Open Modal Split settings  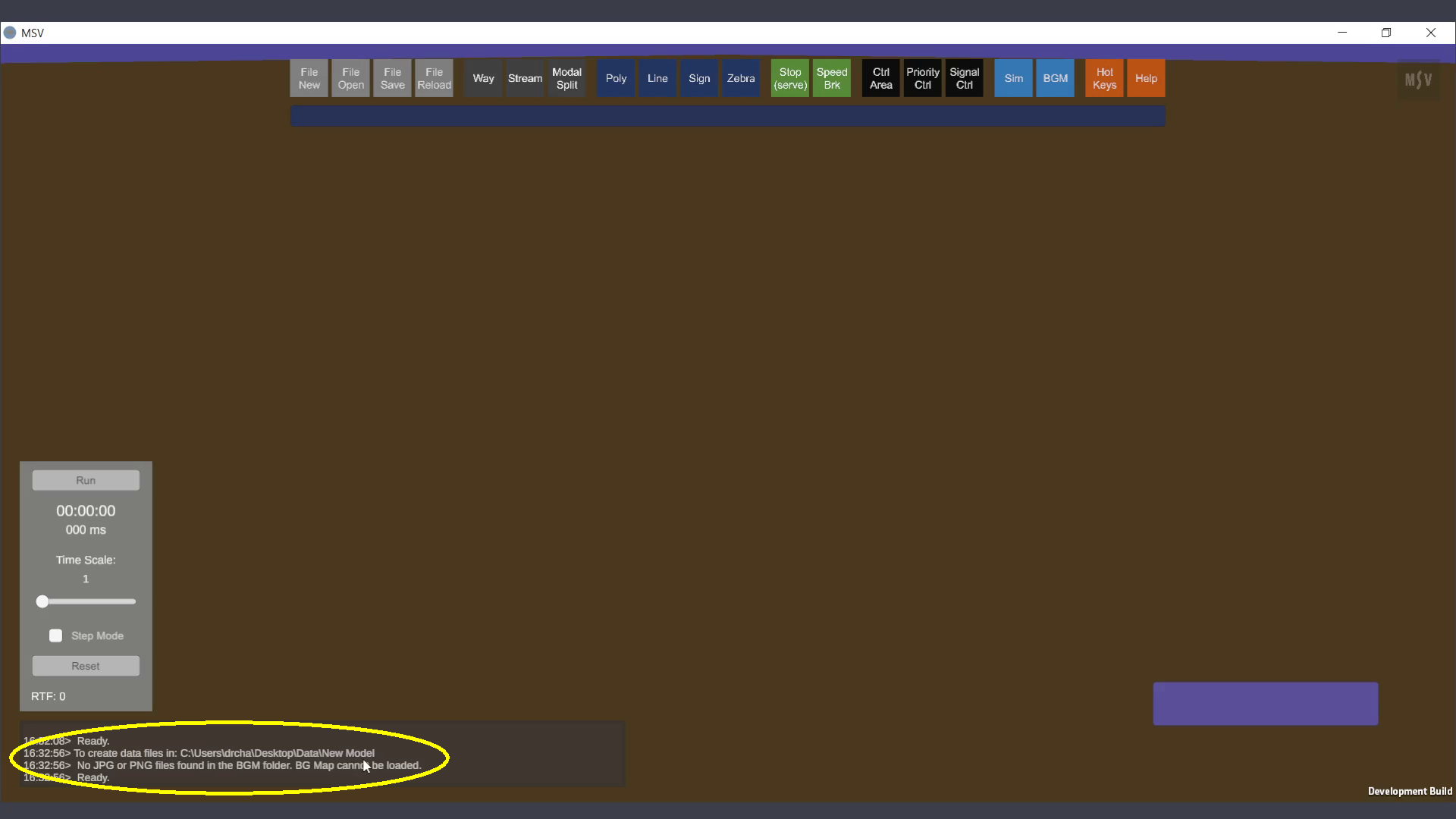click(x=566, y=78)
